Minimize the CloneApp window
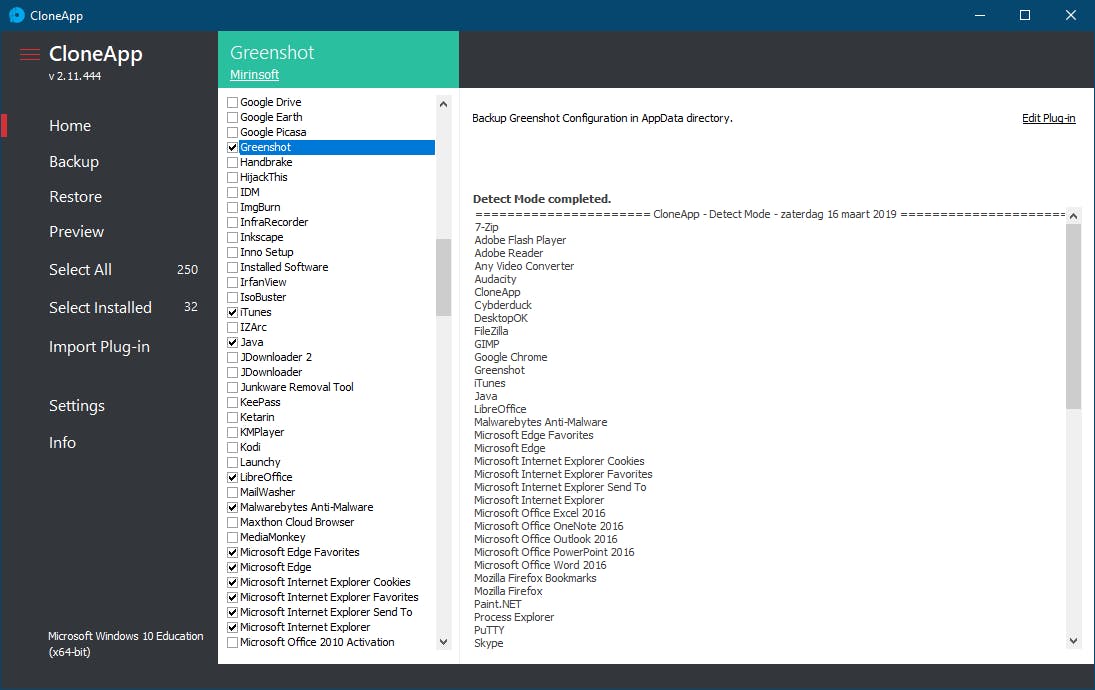Screen dimensions: 1095x690 point(980,15)
